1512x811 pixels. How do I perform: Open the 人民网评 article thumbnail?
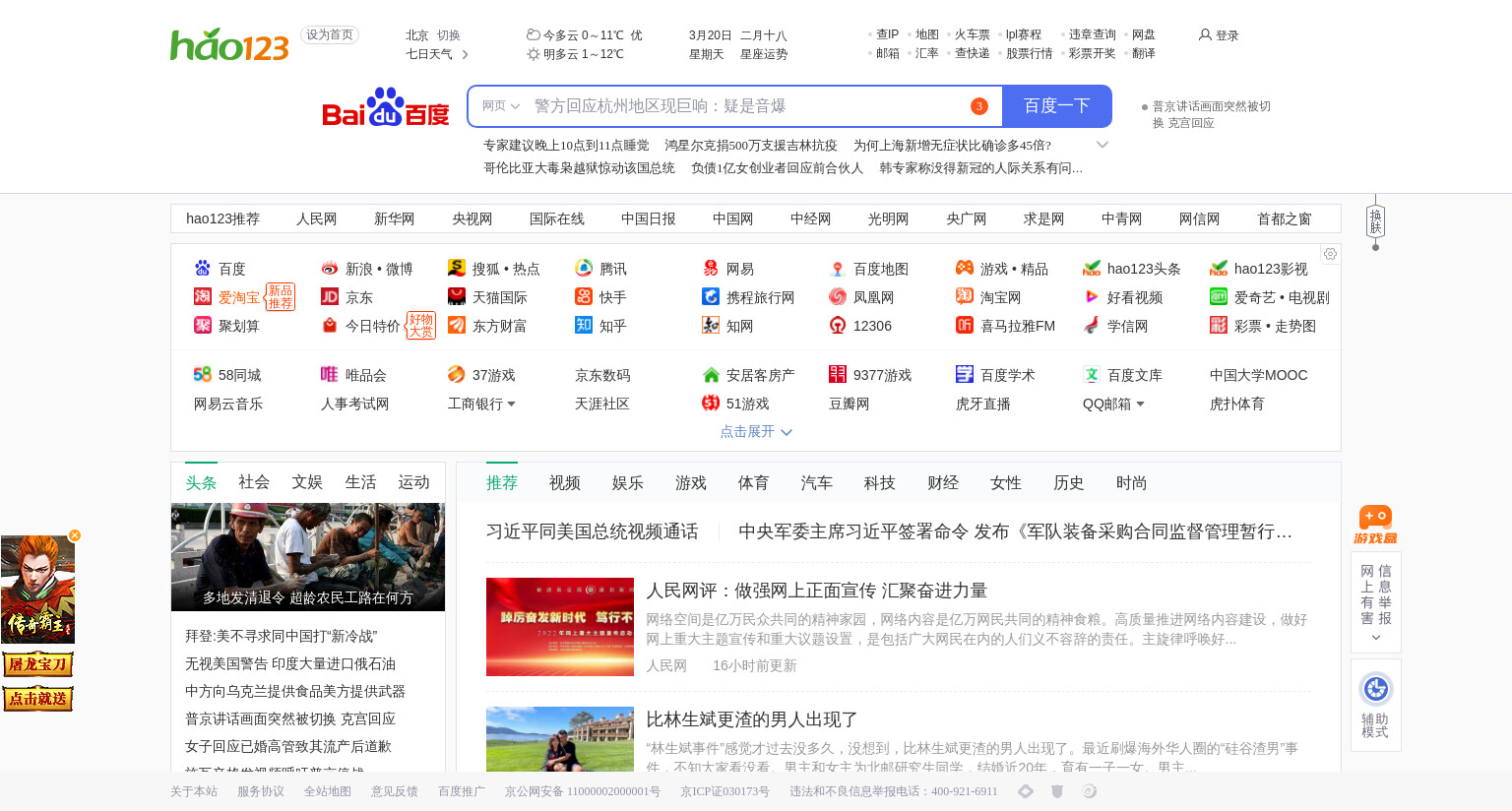click(x=560, y=627)
